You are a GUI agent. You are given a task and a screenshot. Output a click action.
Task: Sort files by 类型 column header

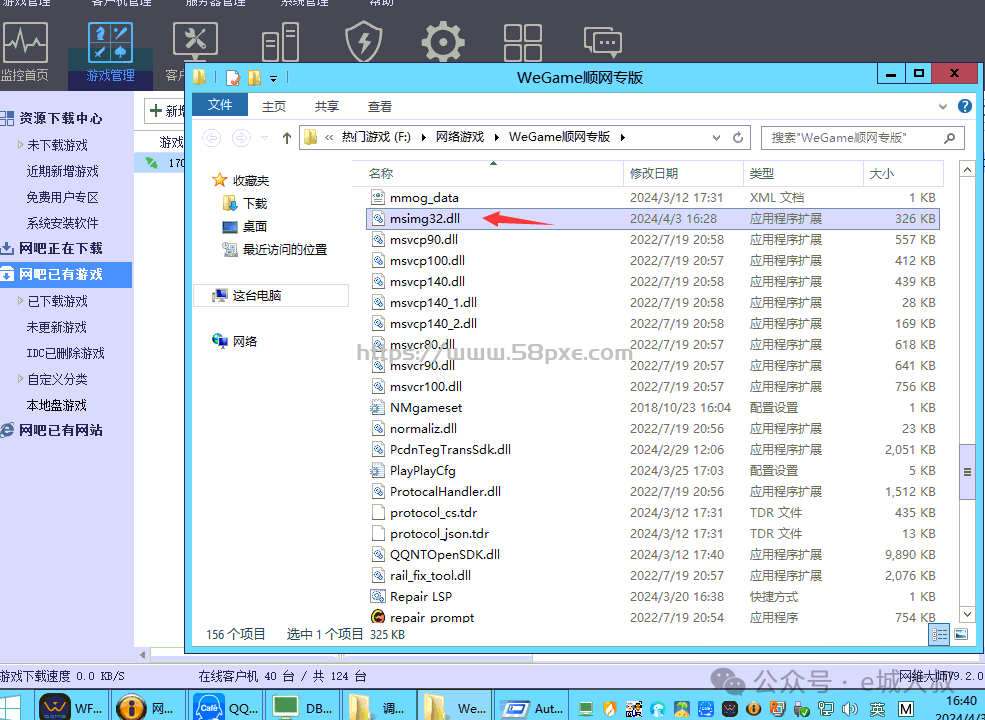coord(803,173)
